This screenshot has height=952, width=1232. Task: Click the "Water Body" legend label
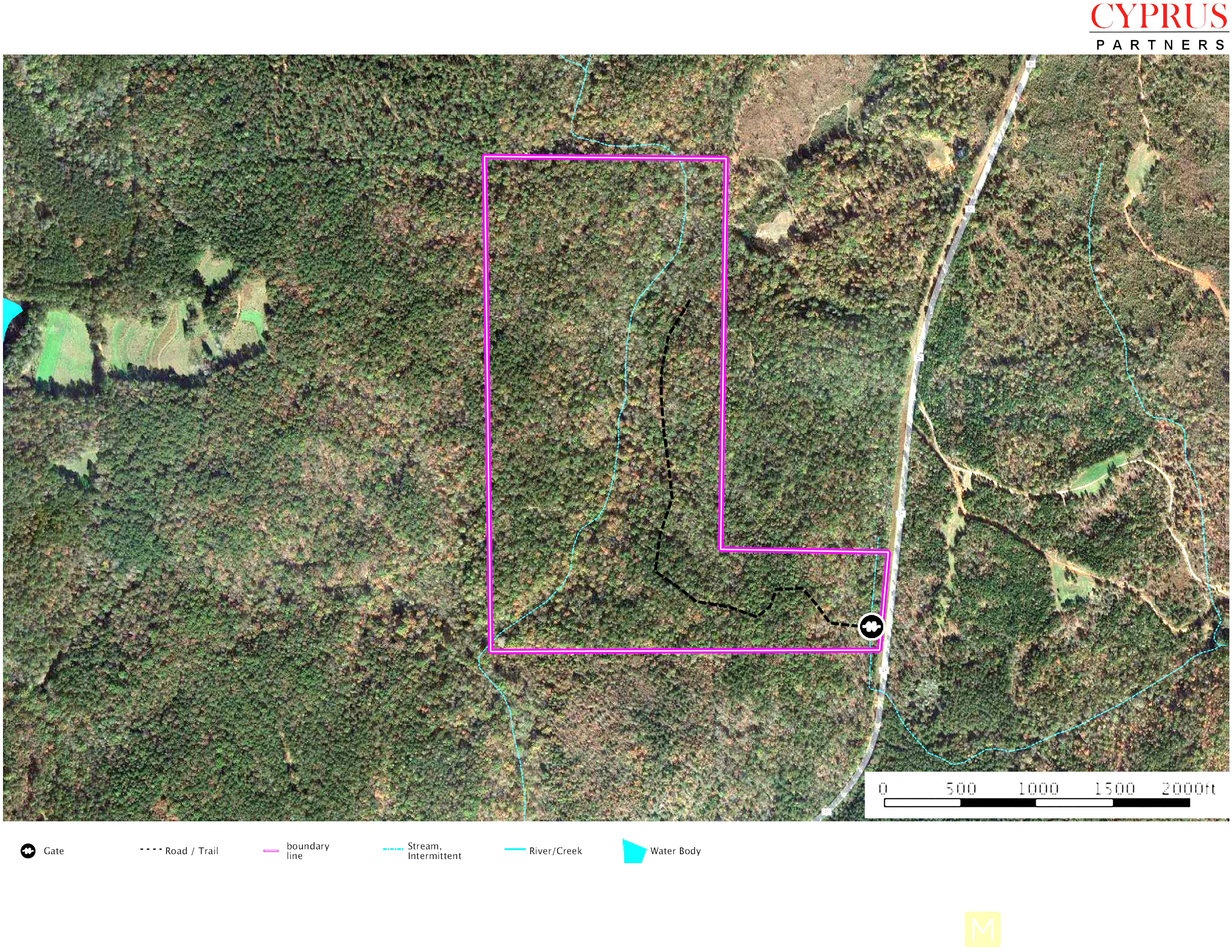click(x=675, y=850)
